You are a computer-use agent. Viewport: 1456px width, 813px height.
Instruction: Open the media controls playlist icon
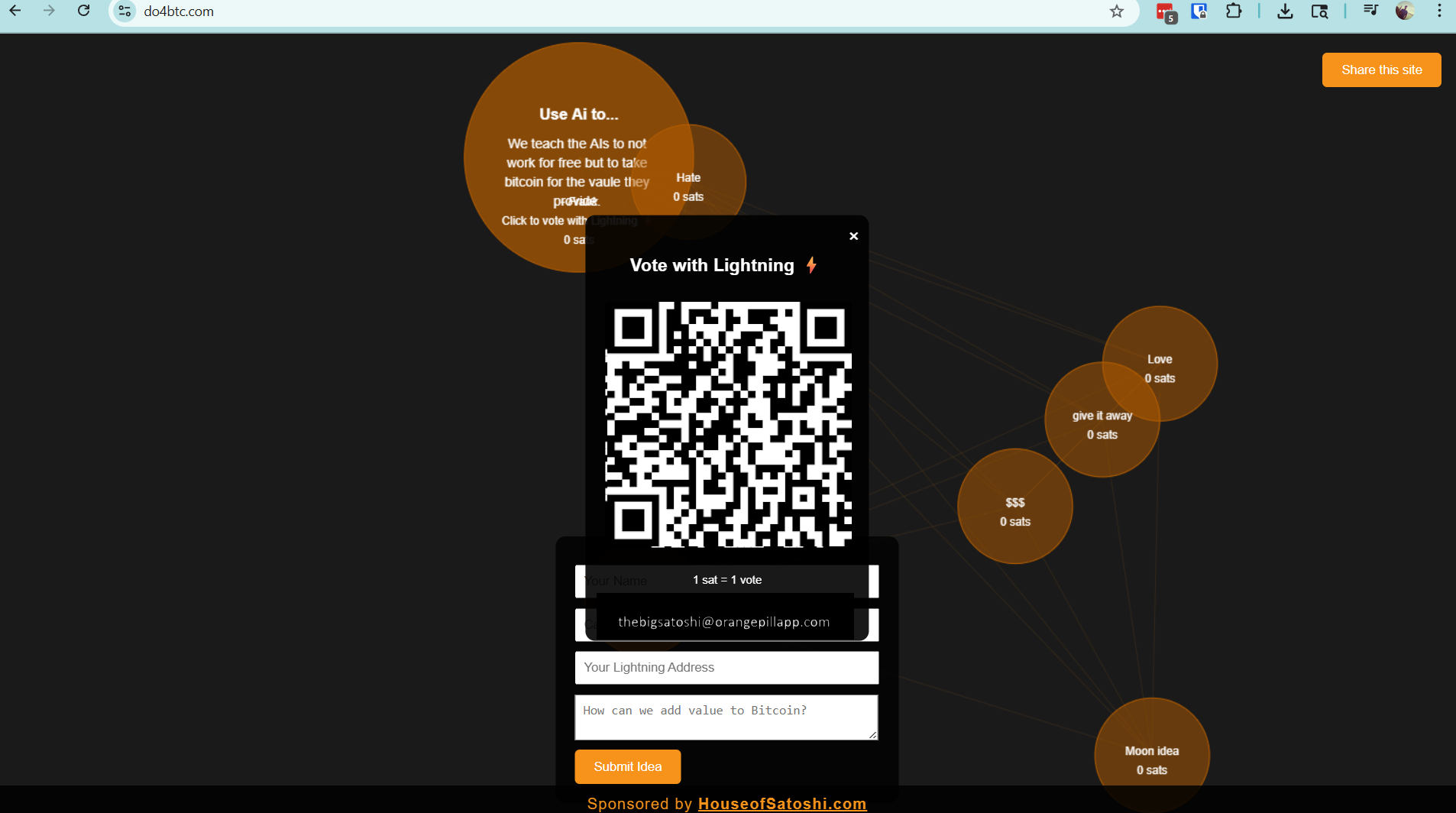coord(1370,11)
